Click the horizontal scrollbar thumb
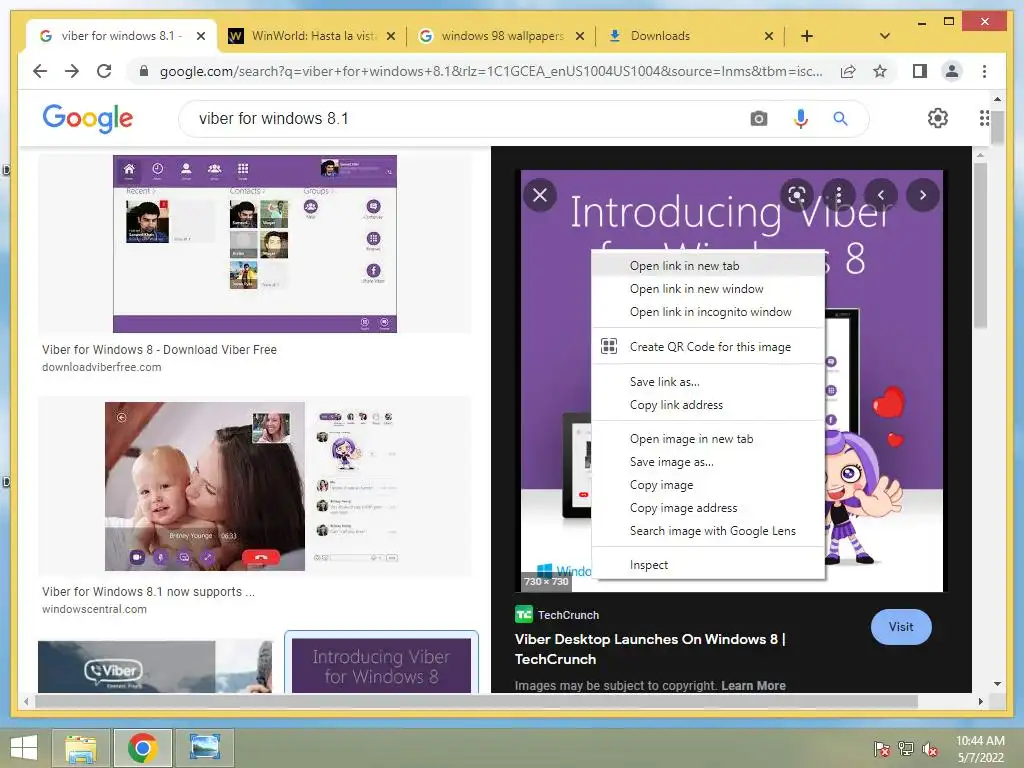 [x=476, y=701]
